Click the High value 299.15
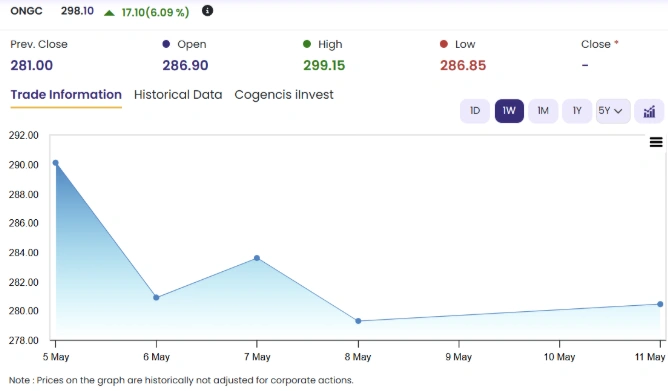This screenshot has height=391, width=668. click(x=324, y=65)
